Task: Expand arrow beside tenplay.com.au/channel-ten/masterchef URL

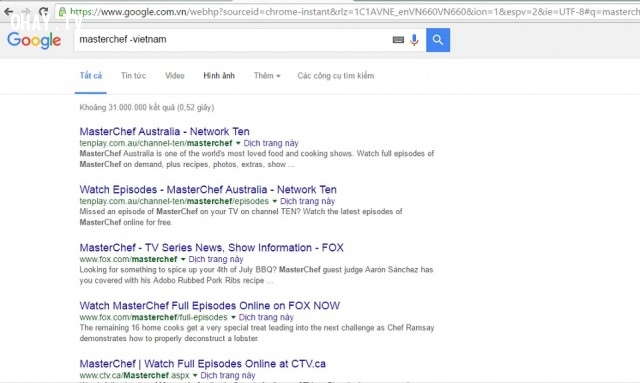Action: click(x=238, y=143)
